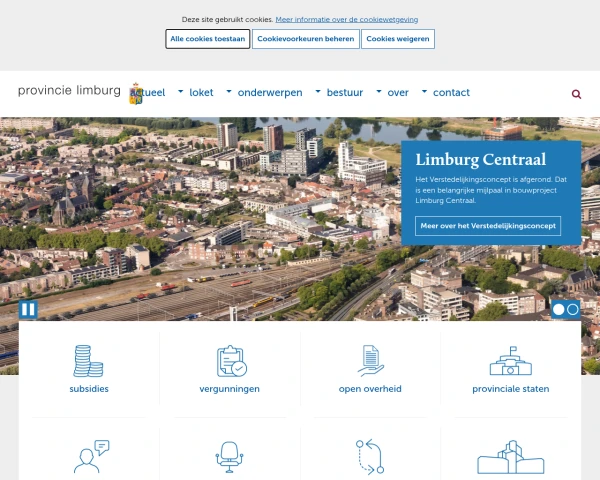Screen dimensions: 600x480
Task: Open the over menu item
Action: point(398,93)
